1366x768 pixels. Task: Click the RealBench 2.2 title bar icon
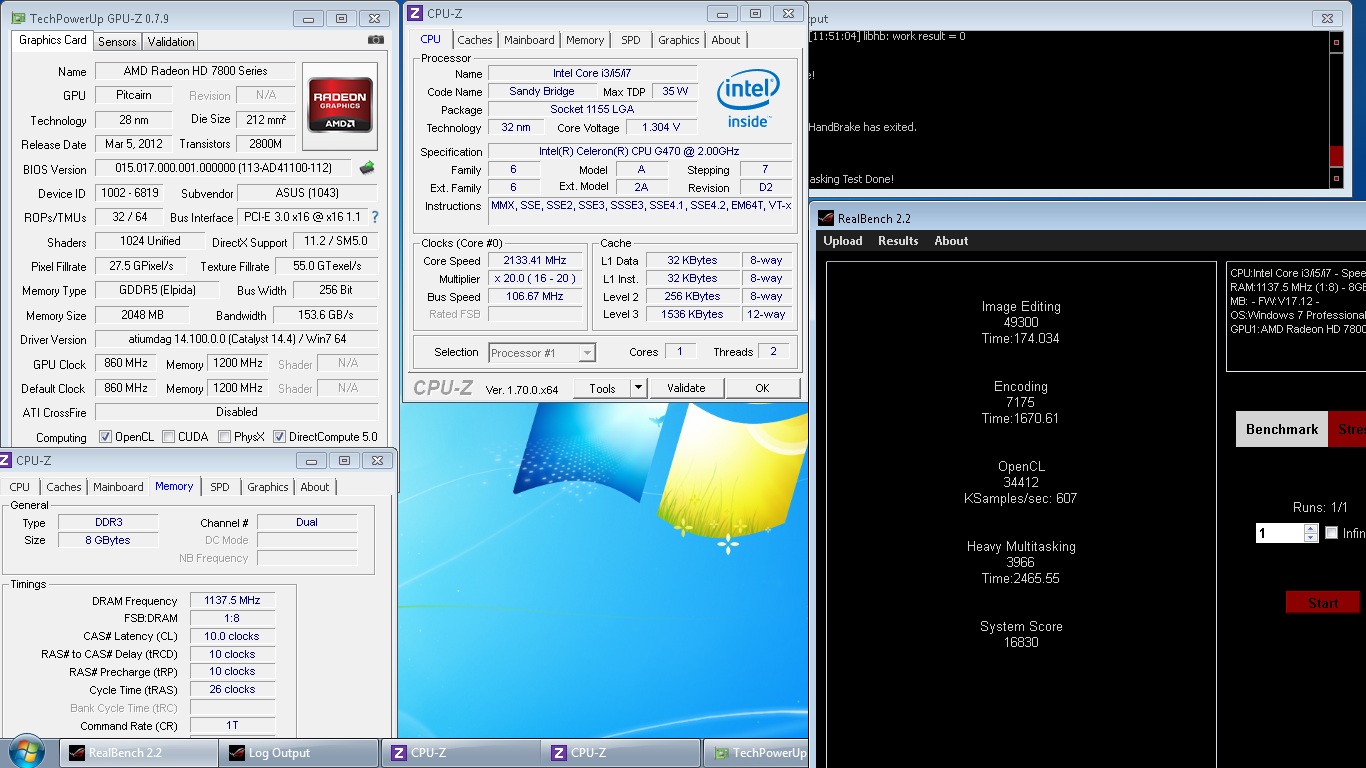(x=825, y=218)
